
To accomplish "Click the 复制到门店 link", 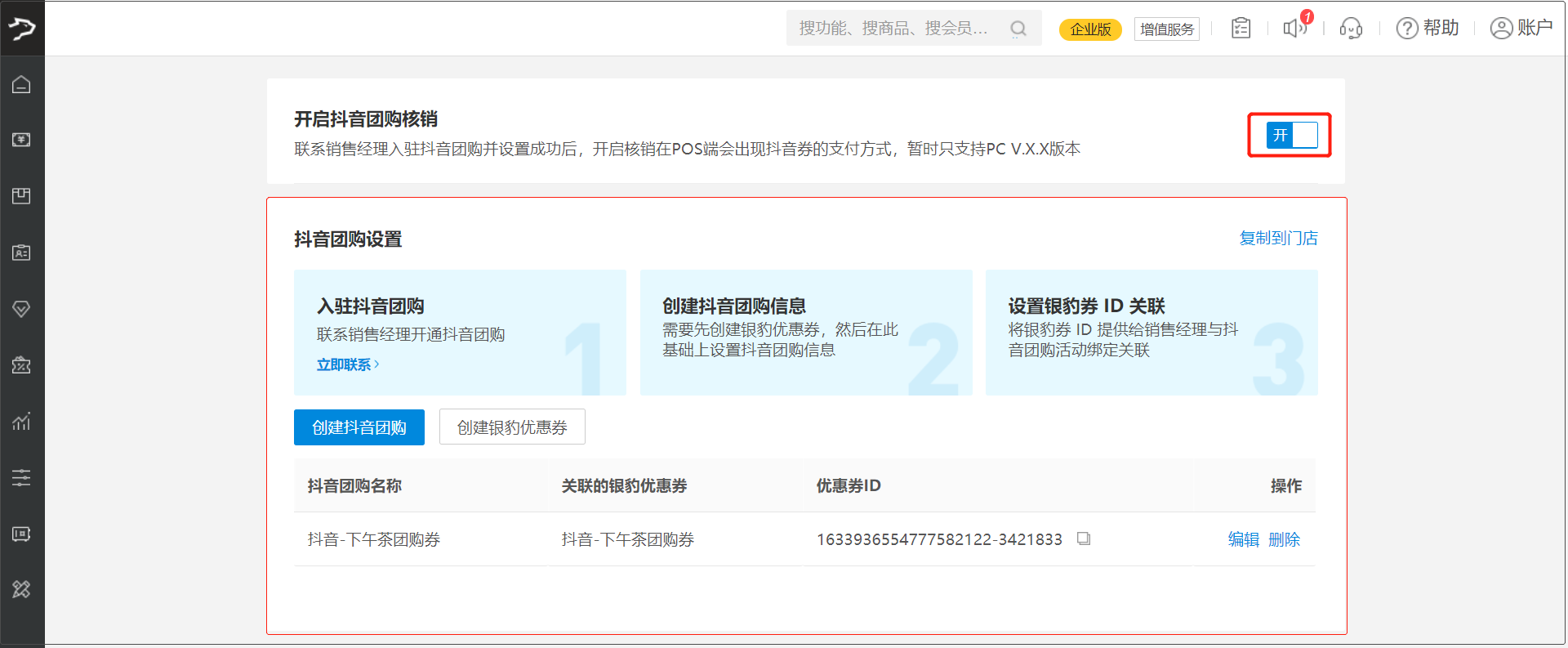I will pyautogui.click(x=1279, y=238).
